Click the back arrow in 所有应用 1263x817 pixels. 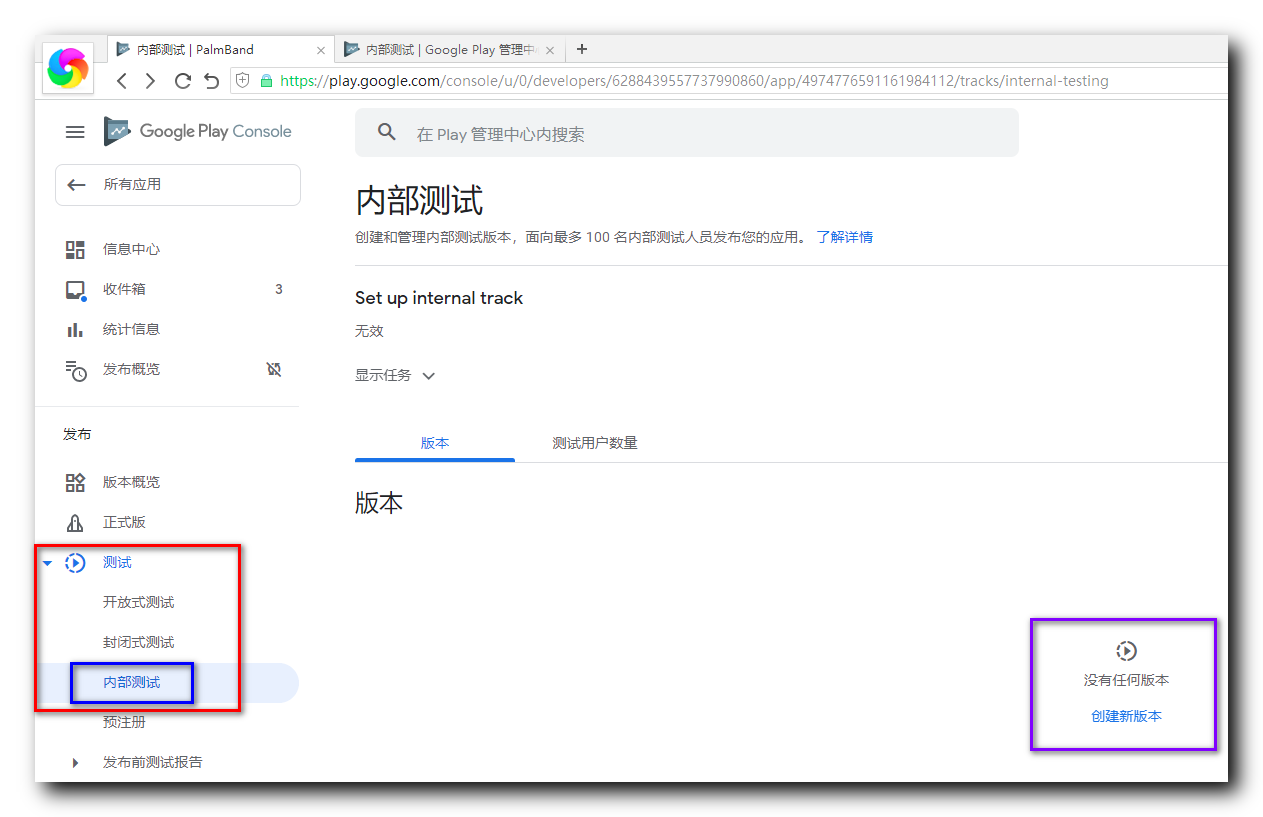tap(76, 185)
